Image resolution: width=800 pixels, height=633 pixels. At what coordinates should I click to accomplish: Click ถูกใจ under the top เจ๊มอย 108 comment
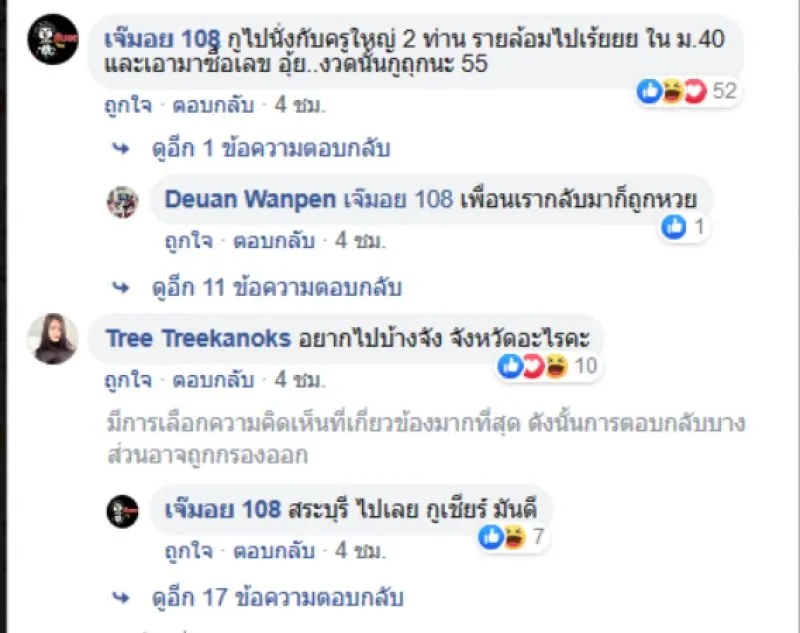(x=128, y=106)
